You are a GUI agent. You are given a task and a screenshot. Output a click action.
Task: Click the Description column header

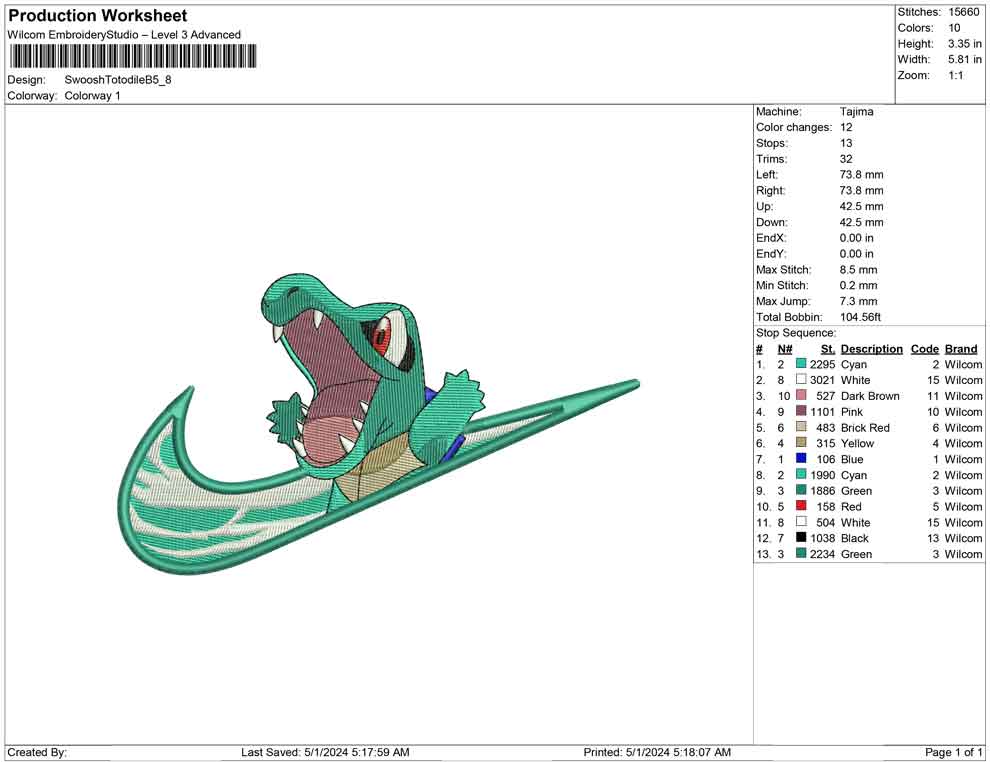point(871,349)
